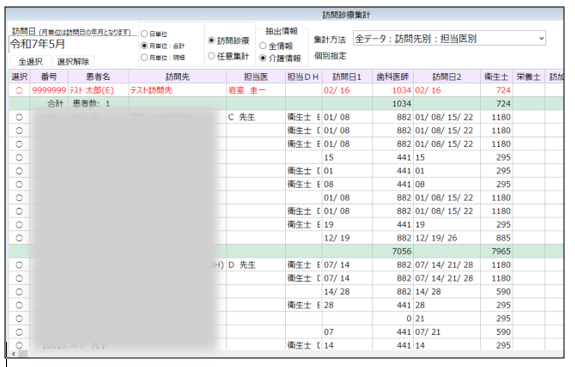
Task: Open the 集計方法 dropdown list
Action: pyautogui.click(x=449, y=38)
